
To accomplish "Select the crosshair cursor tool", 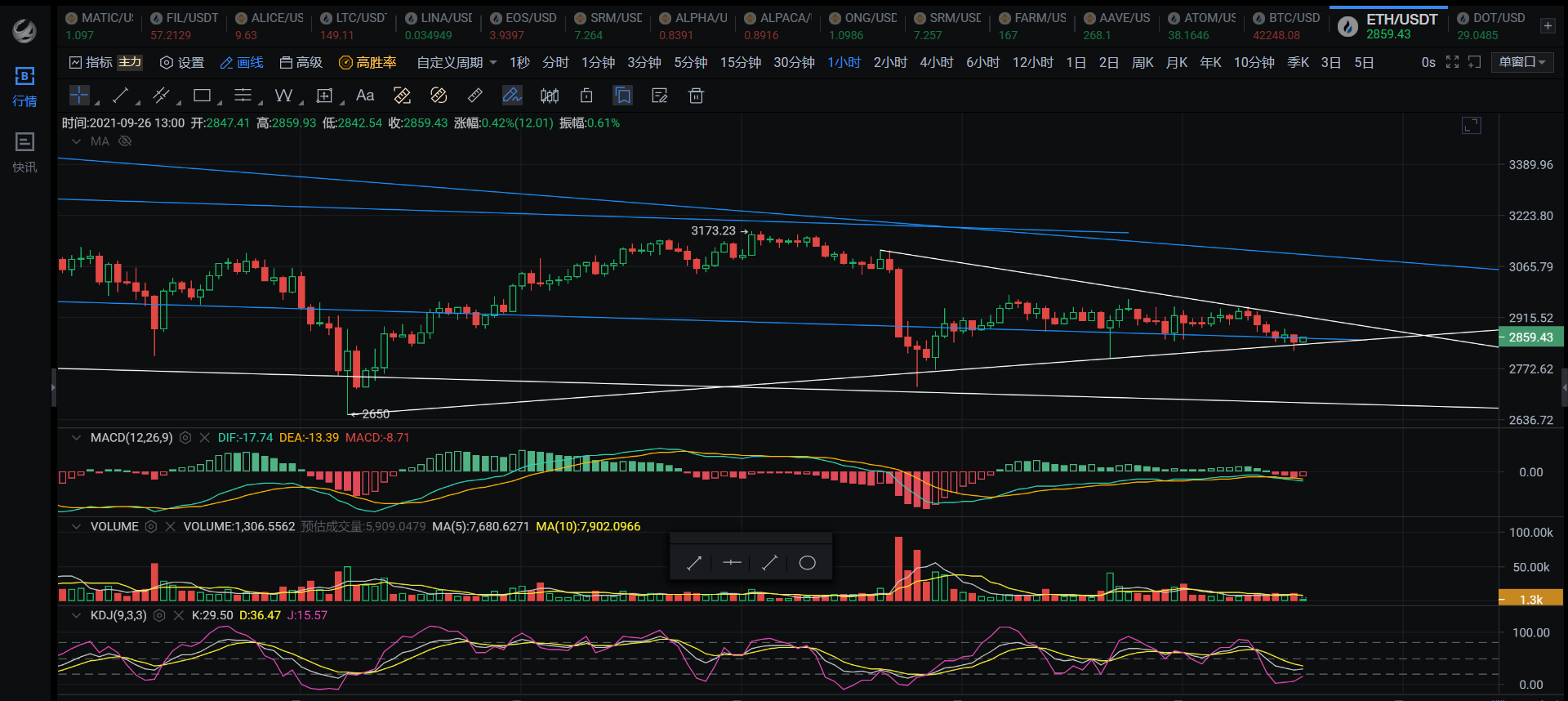I will tap(79, 96).
